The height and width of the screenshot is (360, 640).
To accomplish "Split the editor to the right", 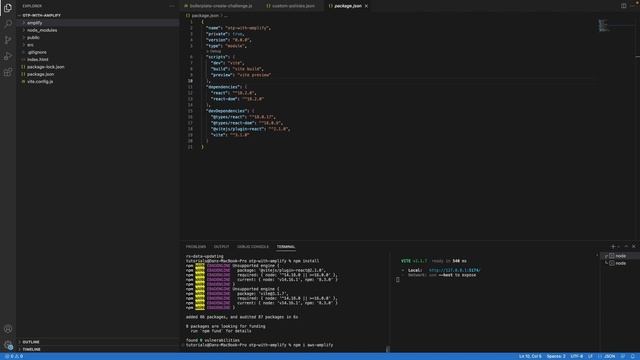I will (623, 6).
